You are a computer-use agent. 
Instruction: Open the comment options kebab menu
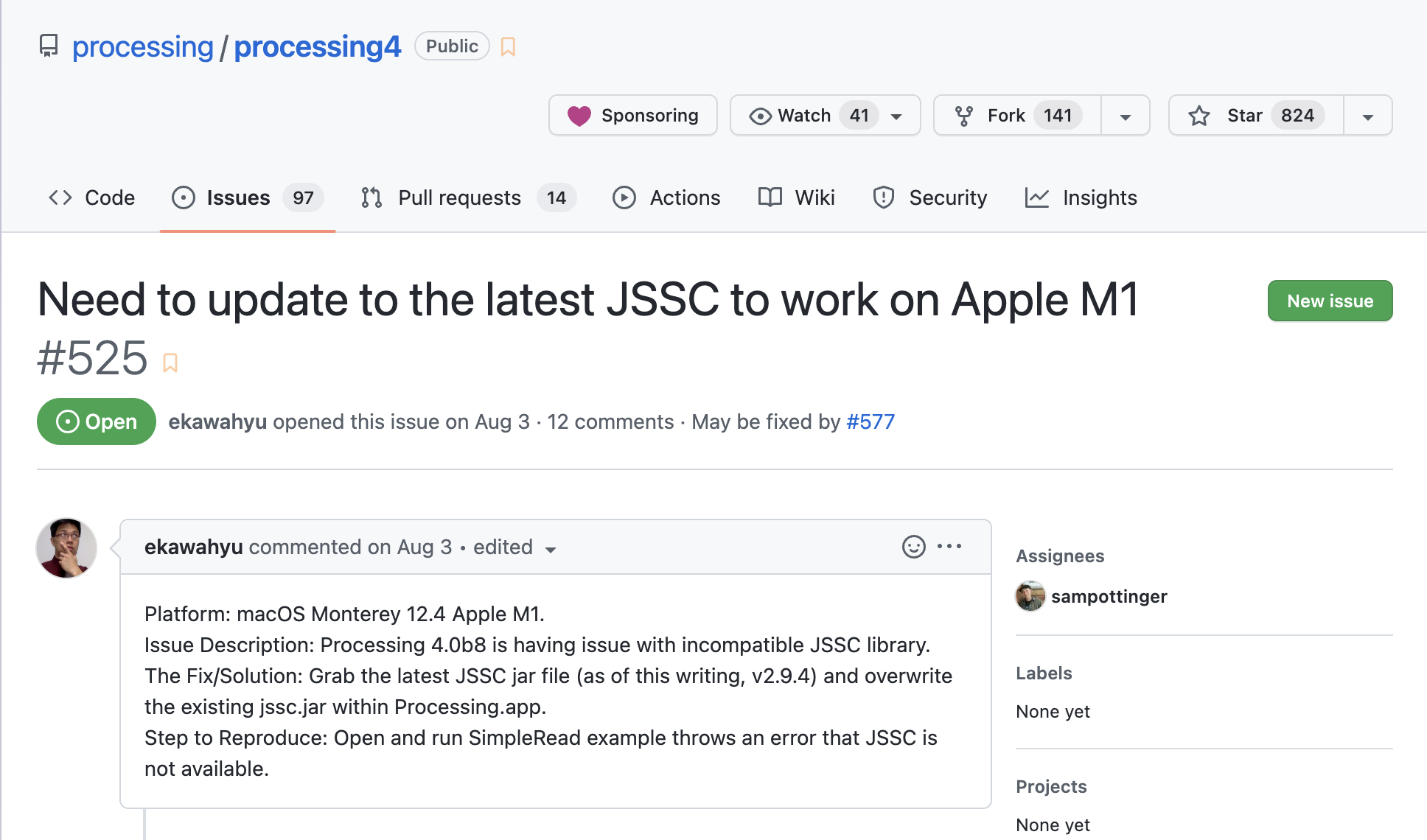point(950,546)
